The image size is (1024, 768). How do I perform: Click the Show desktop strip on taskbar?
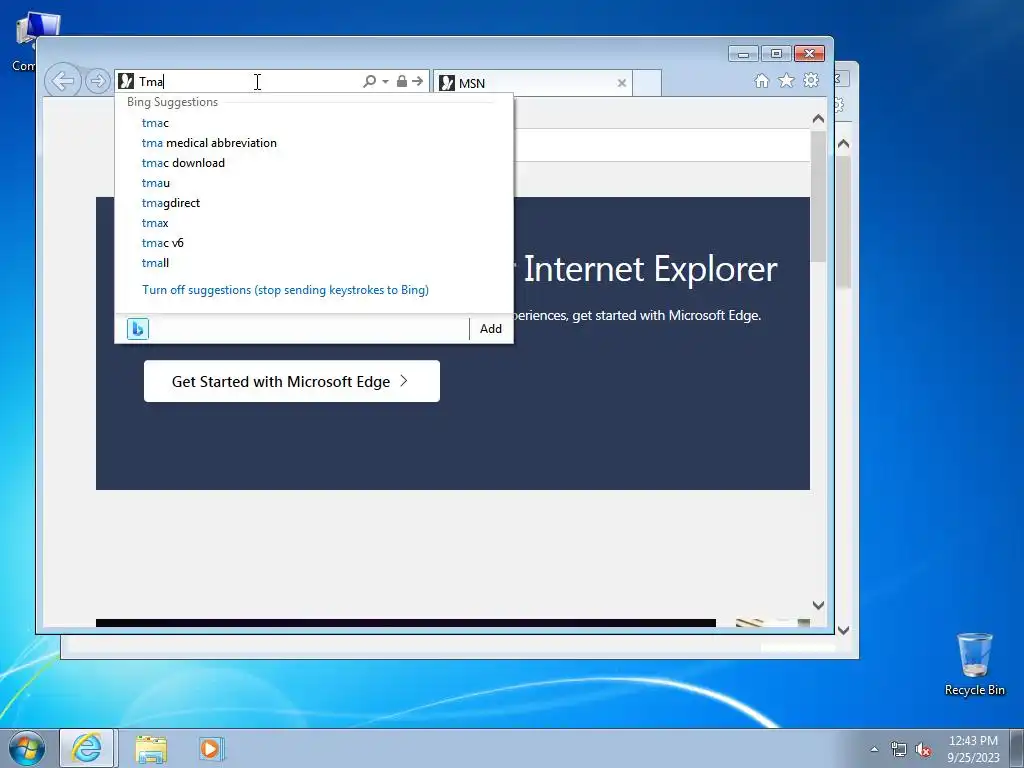pyautogui.click(x=1017, y=749)
